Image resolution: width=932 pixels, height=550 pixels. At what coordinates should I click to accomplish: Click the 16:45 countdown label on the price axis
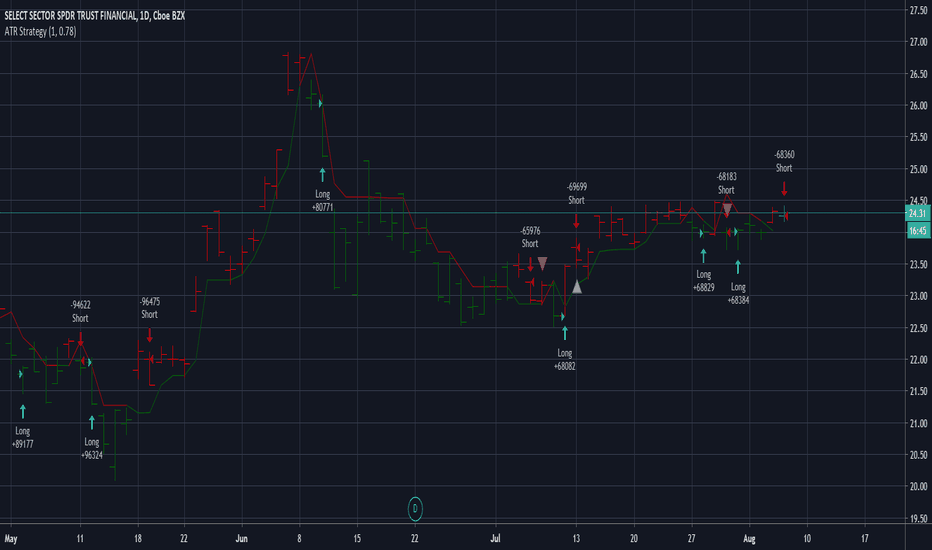click(917, 231)
